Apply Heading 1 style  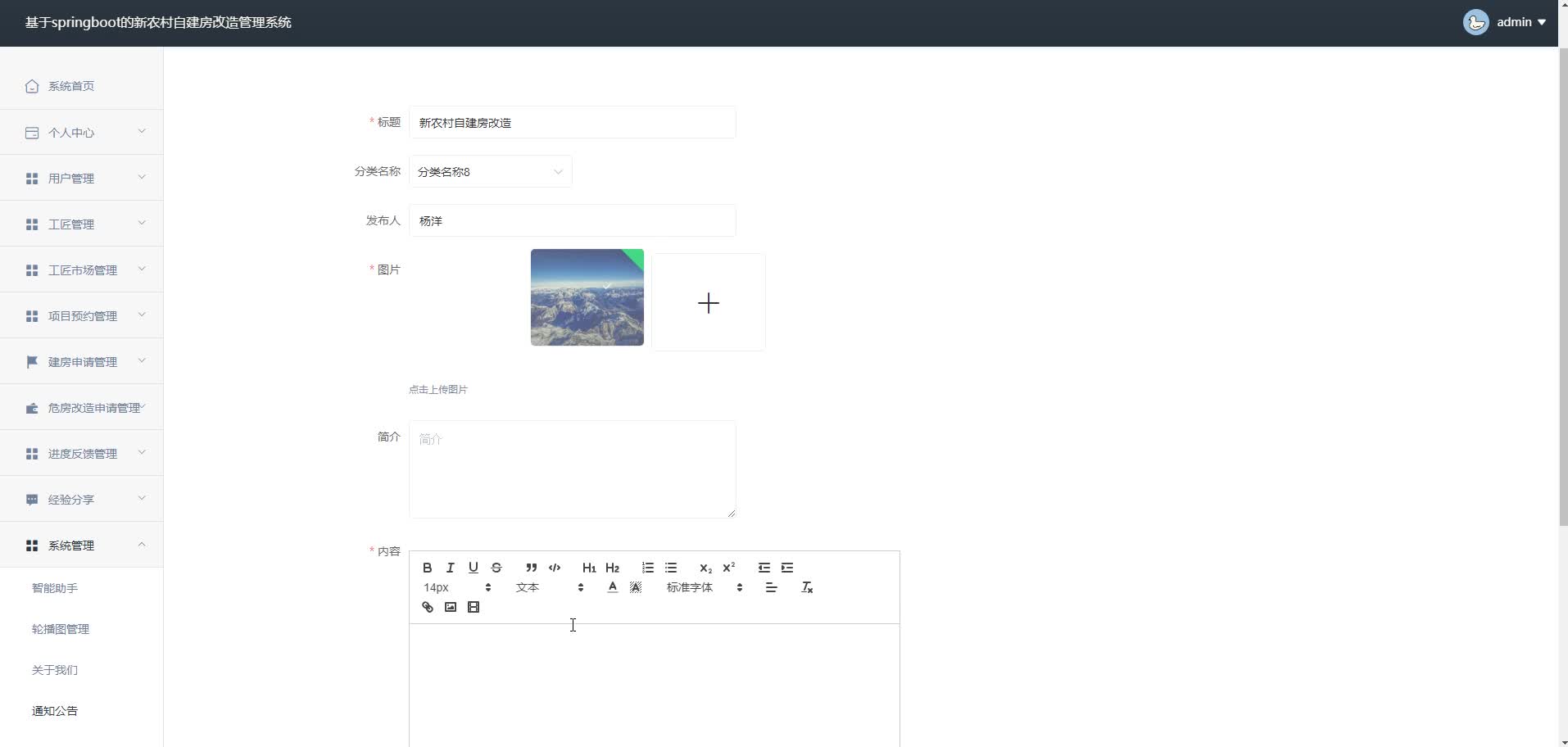[589, 568]
